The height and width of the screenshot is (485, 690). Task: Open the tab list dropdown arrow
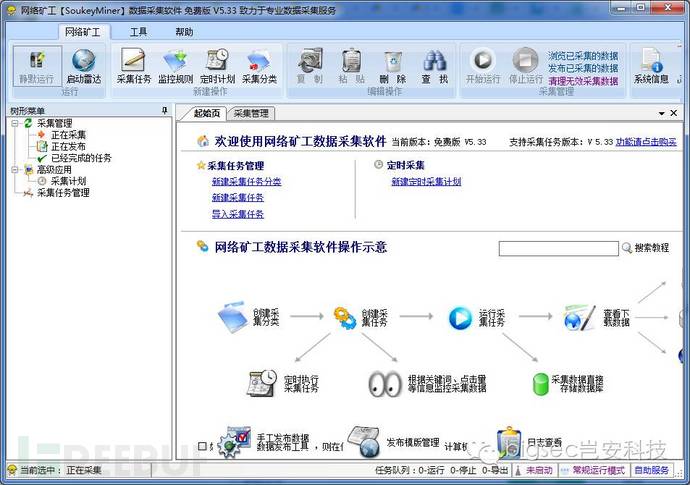pos(661,114)
